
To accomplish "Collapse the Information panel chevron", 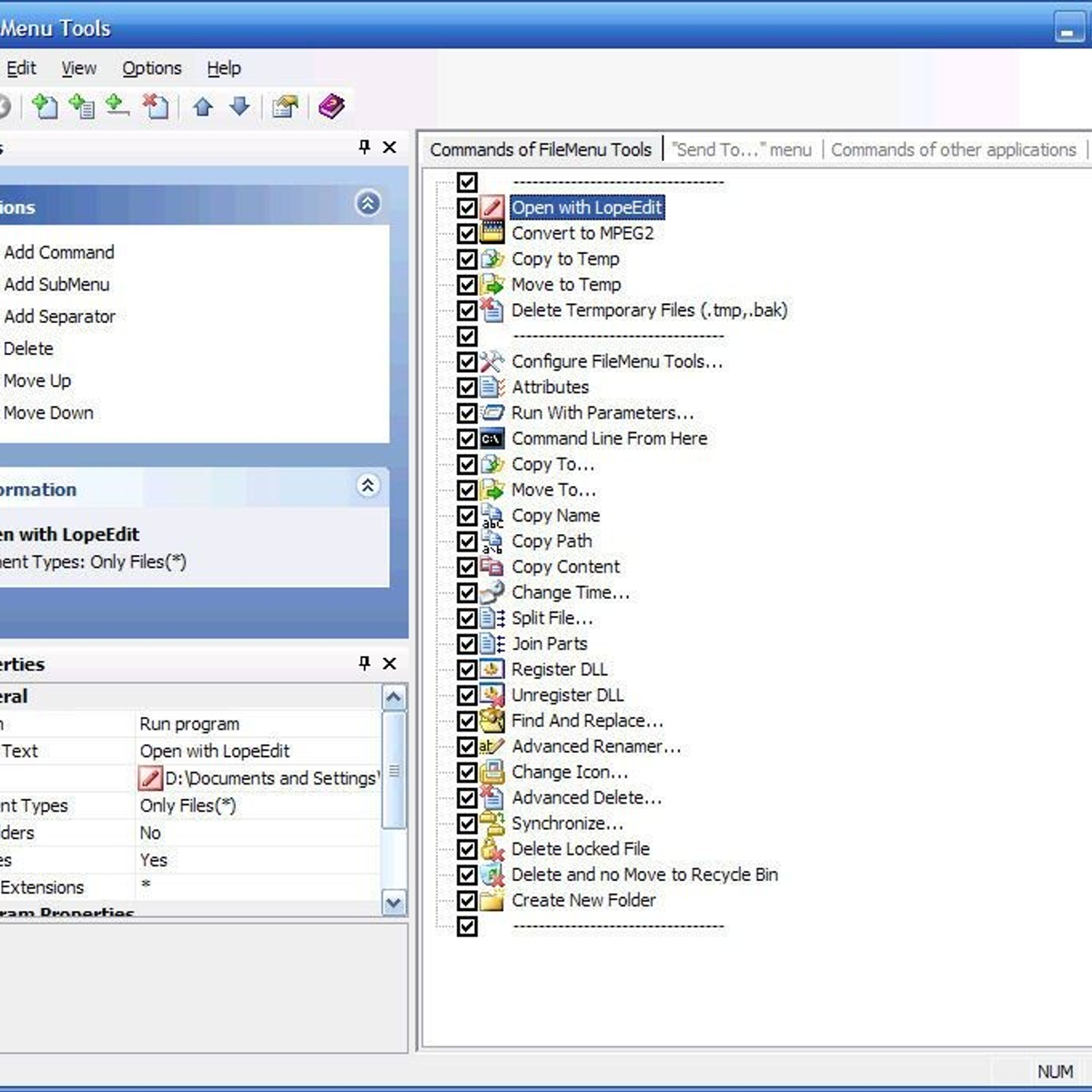I will [x=369, y=487].
